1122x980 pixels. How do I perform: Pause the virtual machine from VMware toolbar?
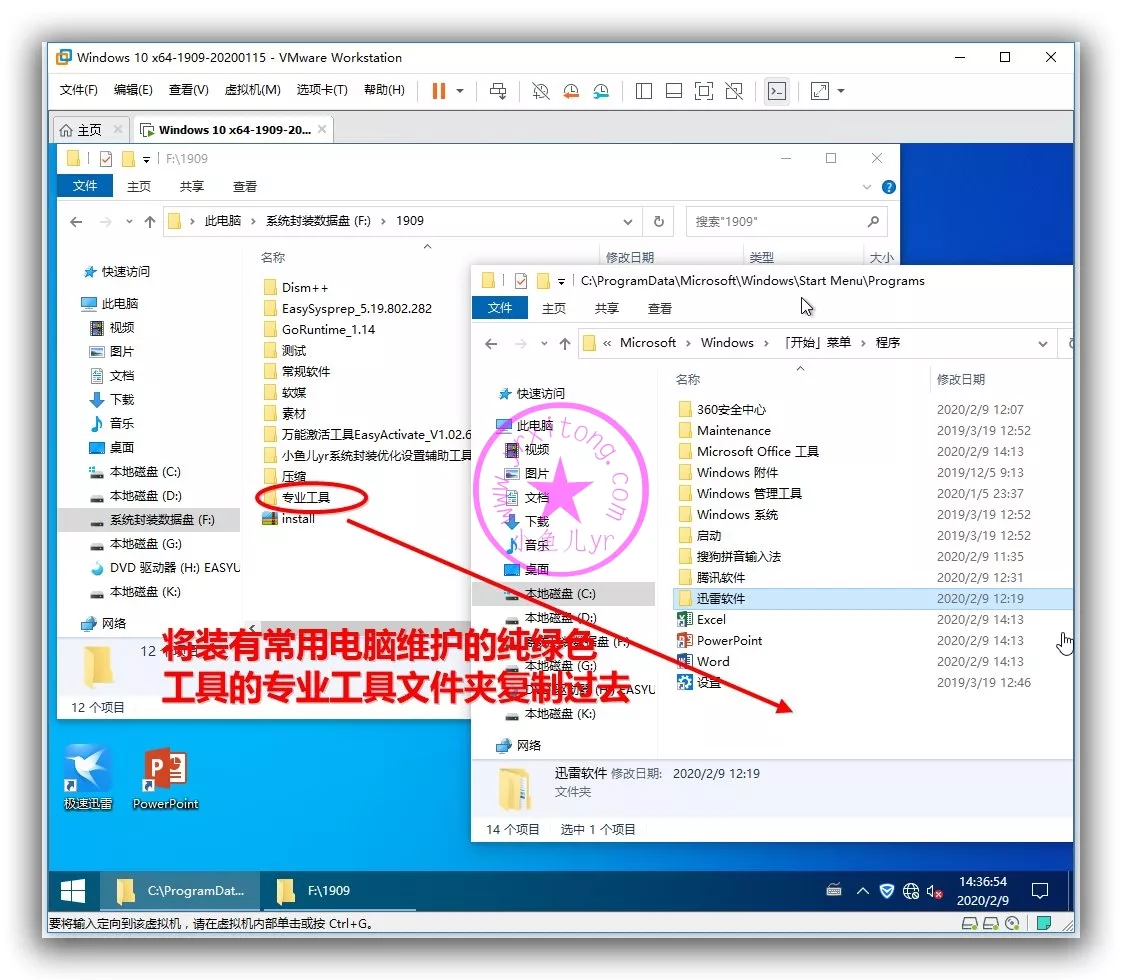pos(438,91)
